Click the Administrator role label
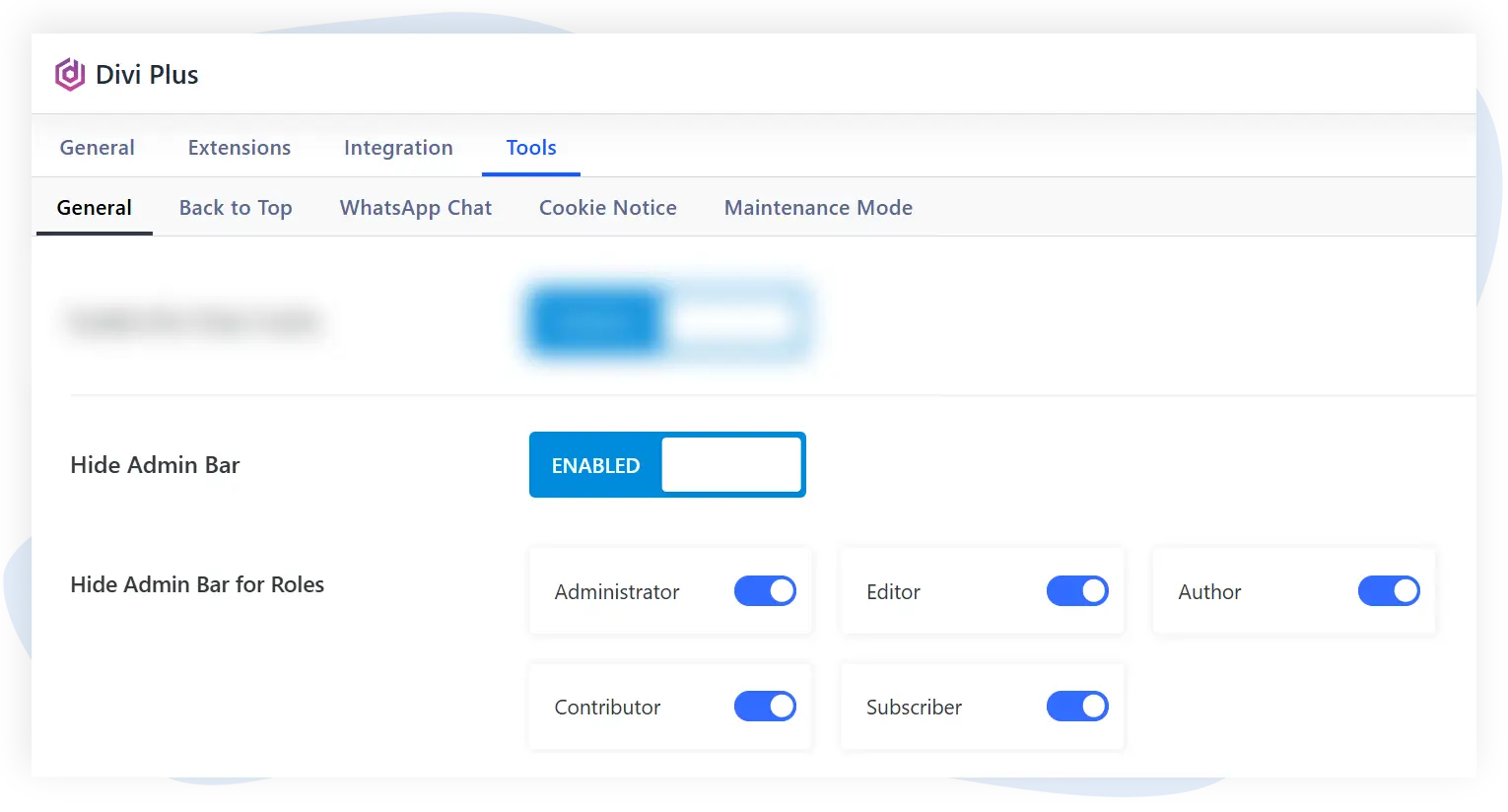Screen dimensions: 1508x812 (617, 592)
